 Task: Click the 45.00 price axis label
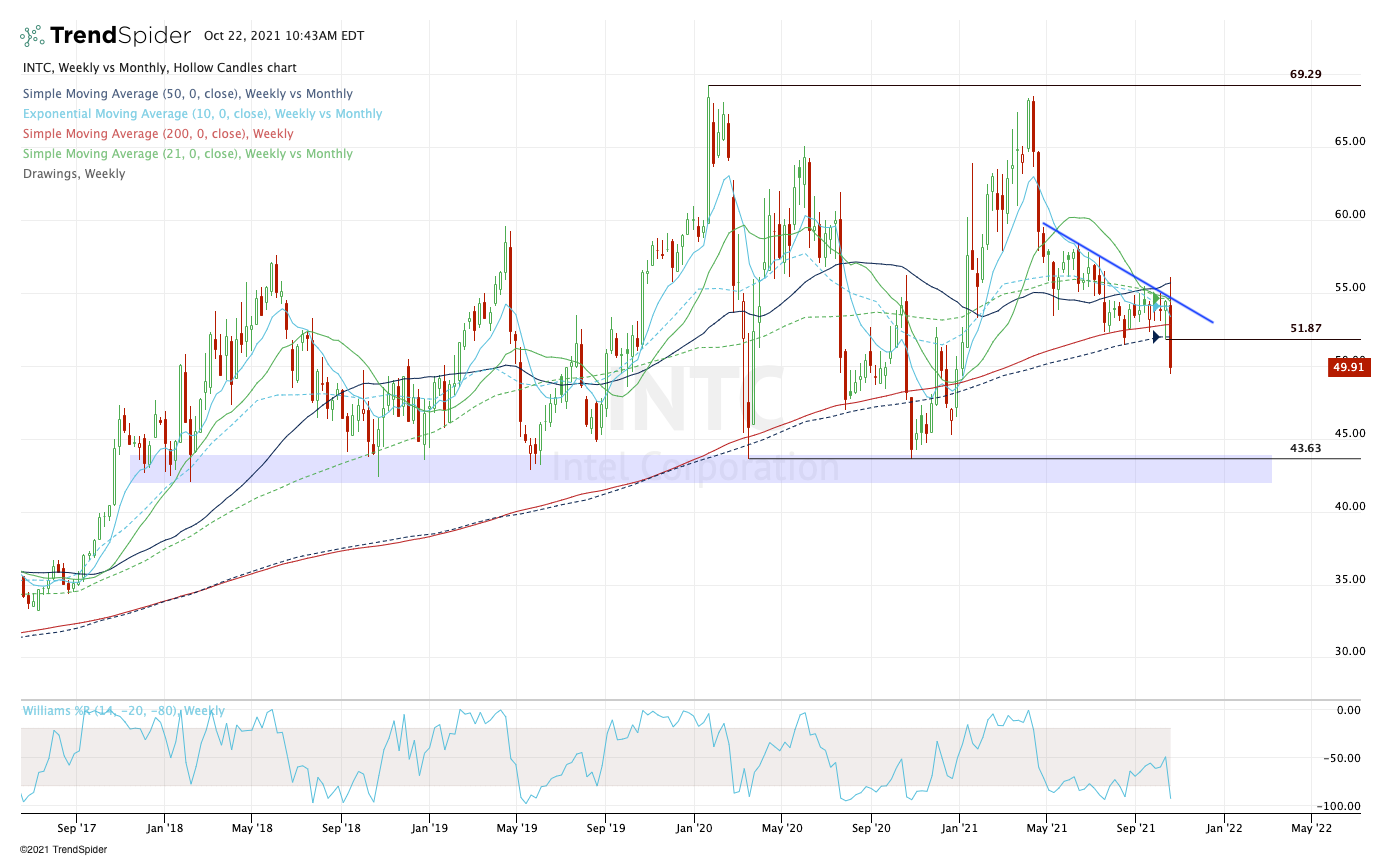click(x=1350, y=434)
